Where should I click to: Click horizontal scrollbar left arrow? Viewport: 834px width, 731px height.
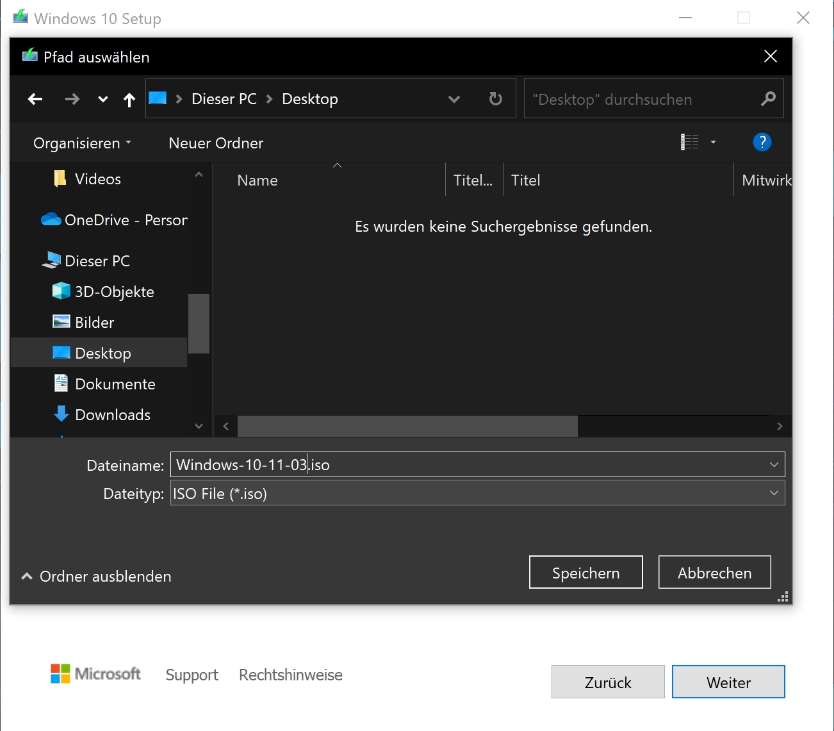226,426
